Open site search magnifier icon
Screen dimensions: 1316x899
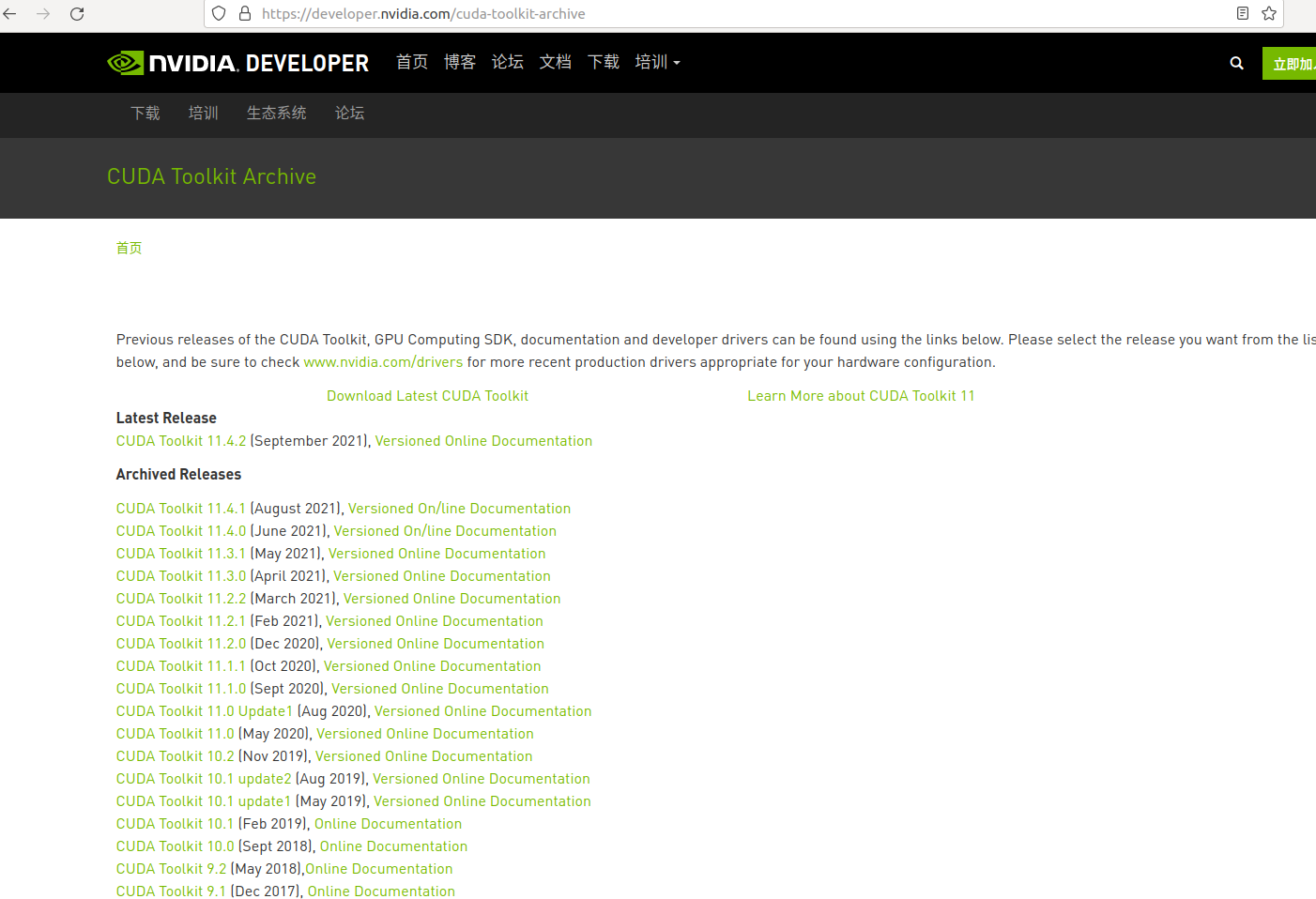(1236, 63)
